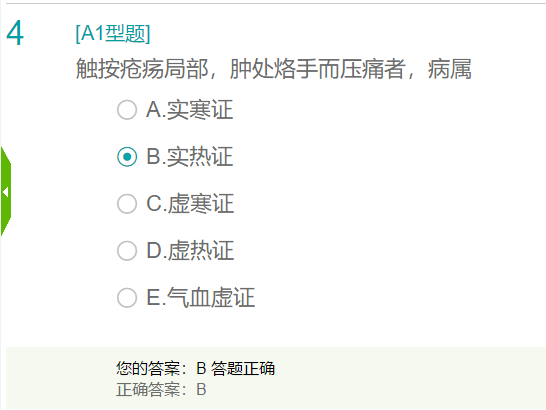Select radio button for option A
Image resolution: width=546 pixels, height=410 pixels.
pos(127,110)
